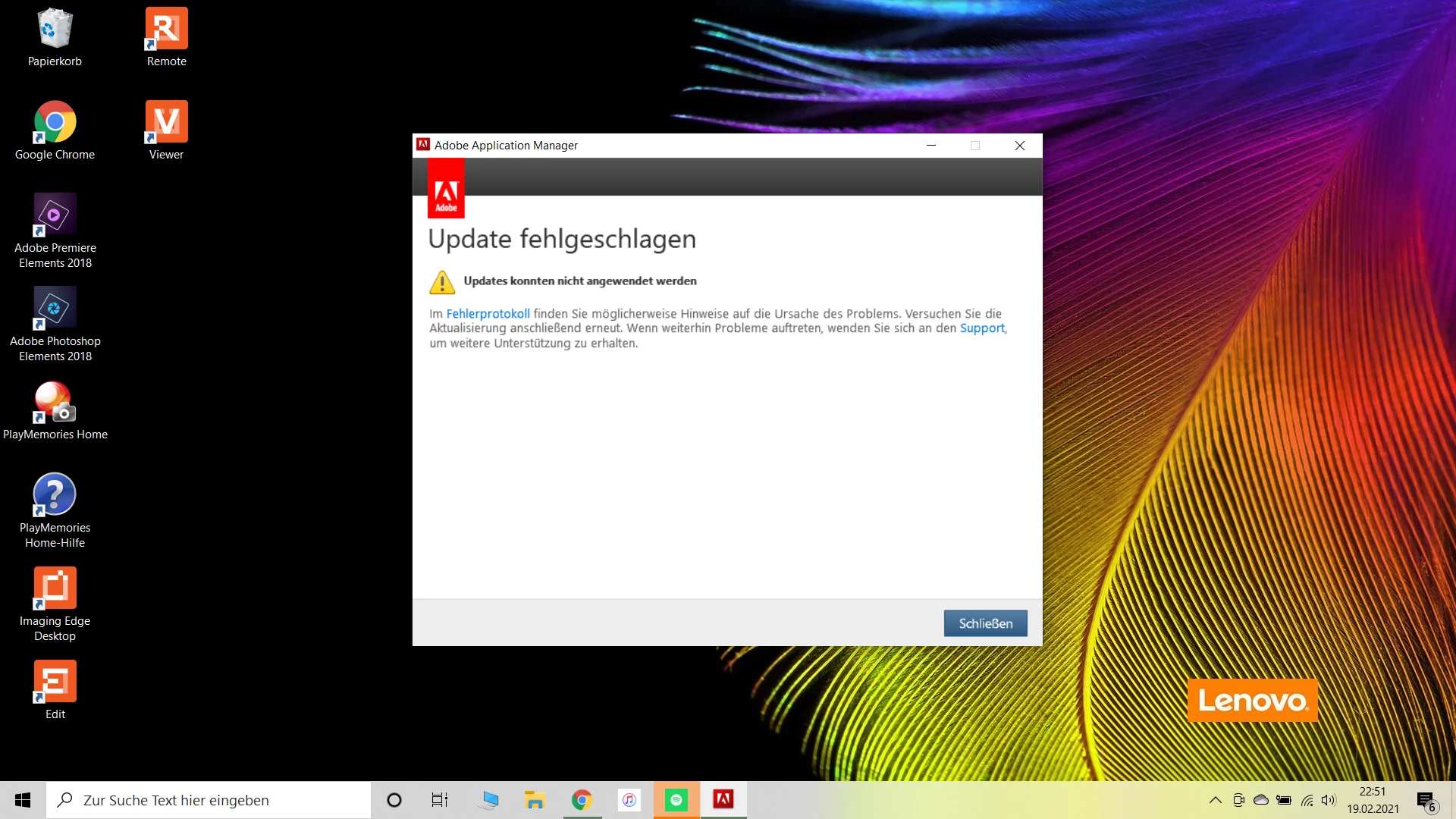Open Task View in the taskbar

(x=440, y=800)
